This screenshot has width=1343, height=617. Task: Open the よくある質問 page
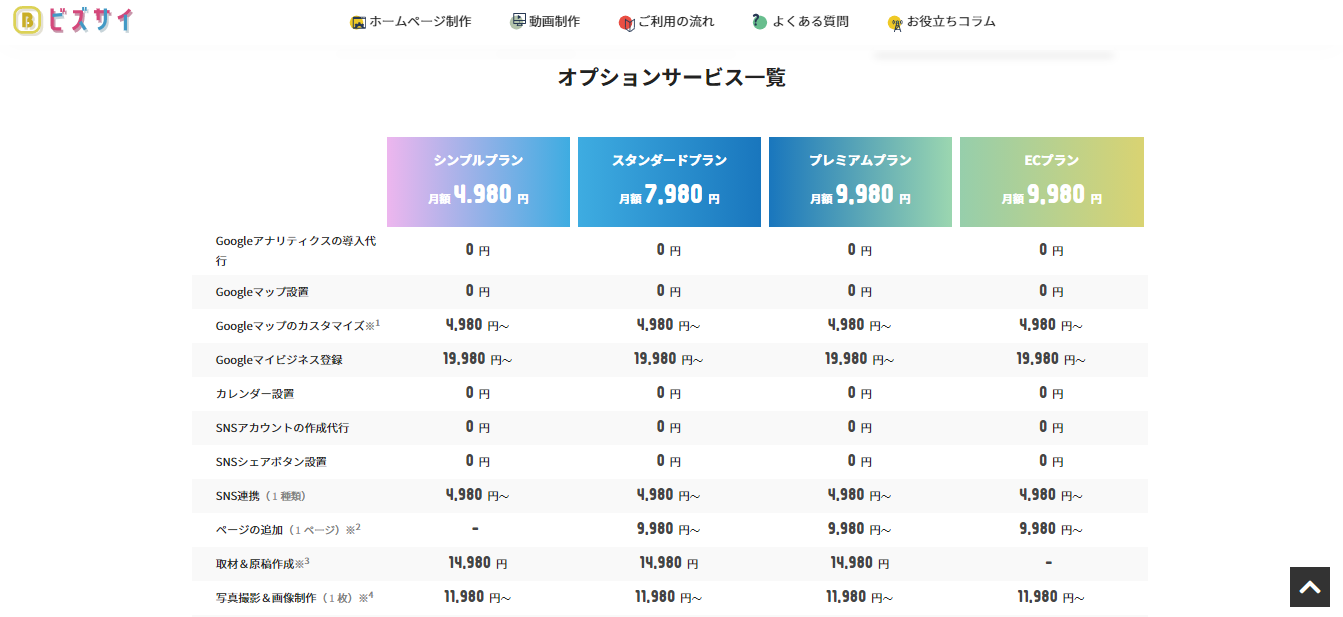(810, 22)
